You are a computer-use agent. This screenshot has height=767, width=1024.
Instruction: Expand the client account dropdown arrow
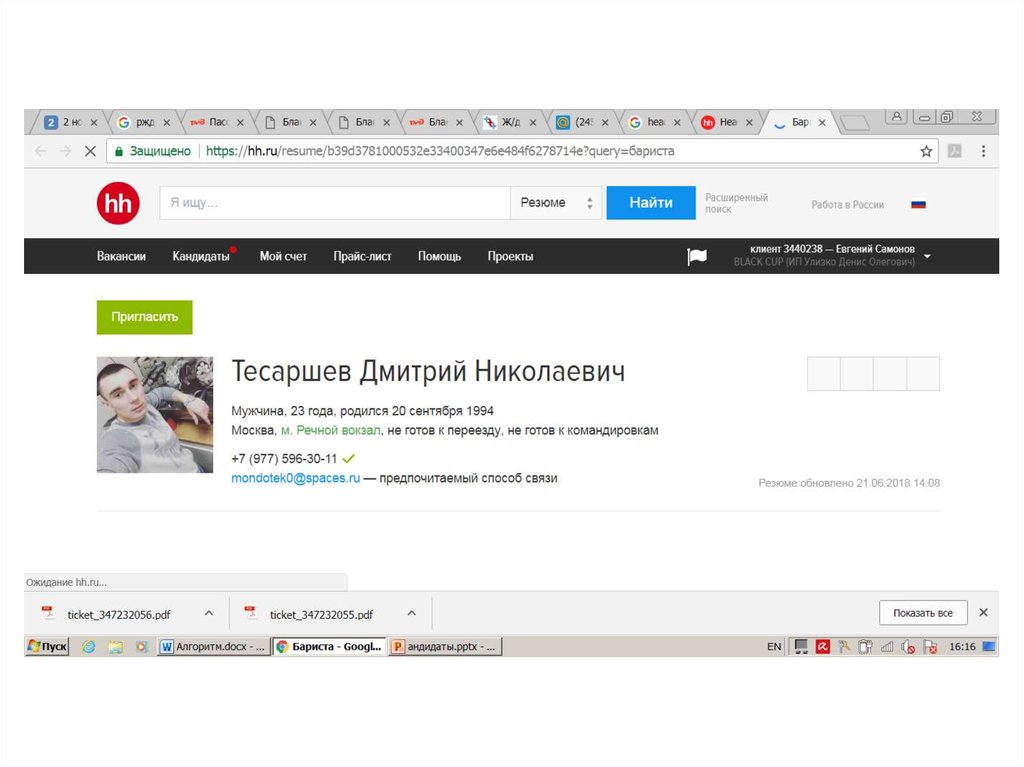[927, 256]
